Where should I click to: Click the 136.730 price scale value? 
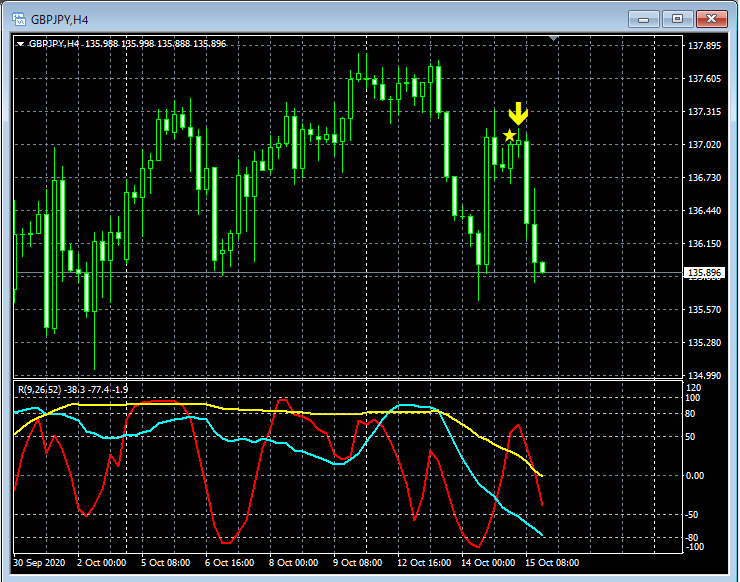(704, 177)
